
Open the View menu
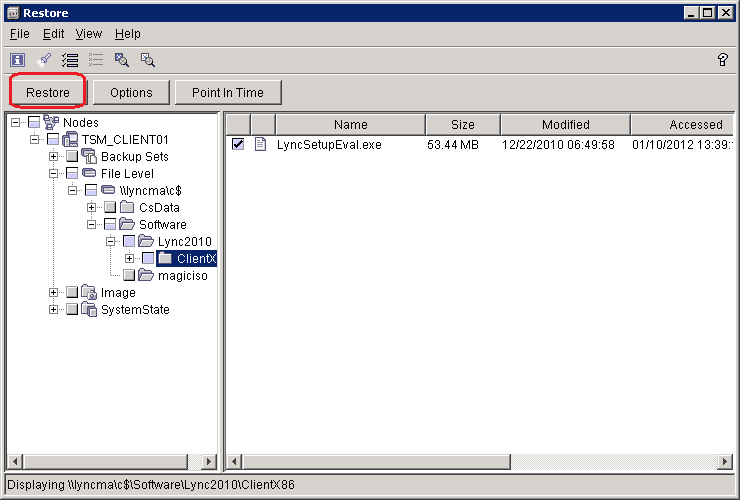(x=88, y=34)
